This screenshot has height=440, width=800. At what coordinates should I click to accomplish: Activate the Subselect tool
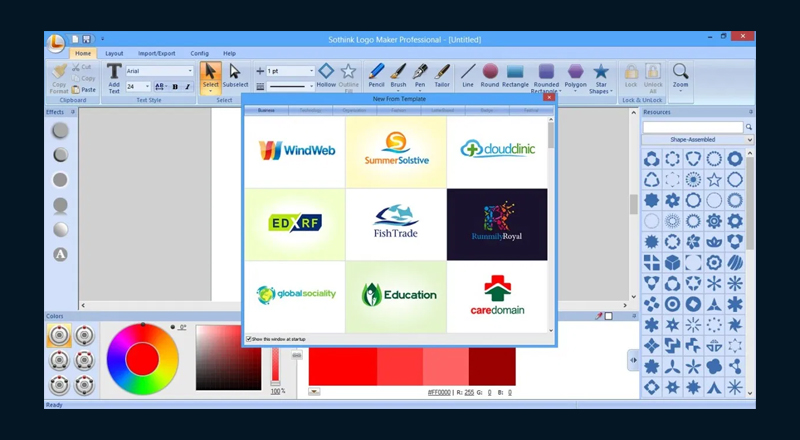click(x=235, y=75)
